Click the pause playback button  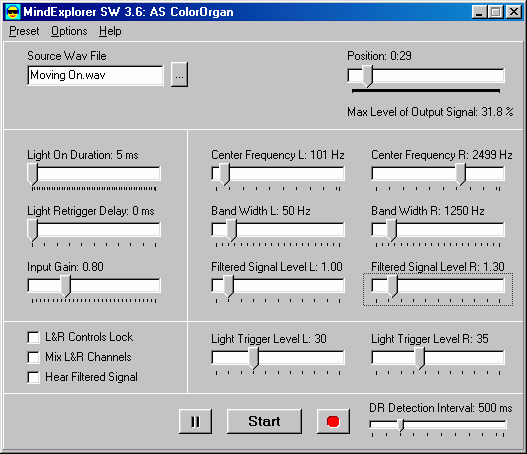click(x=195, y=421)
